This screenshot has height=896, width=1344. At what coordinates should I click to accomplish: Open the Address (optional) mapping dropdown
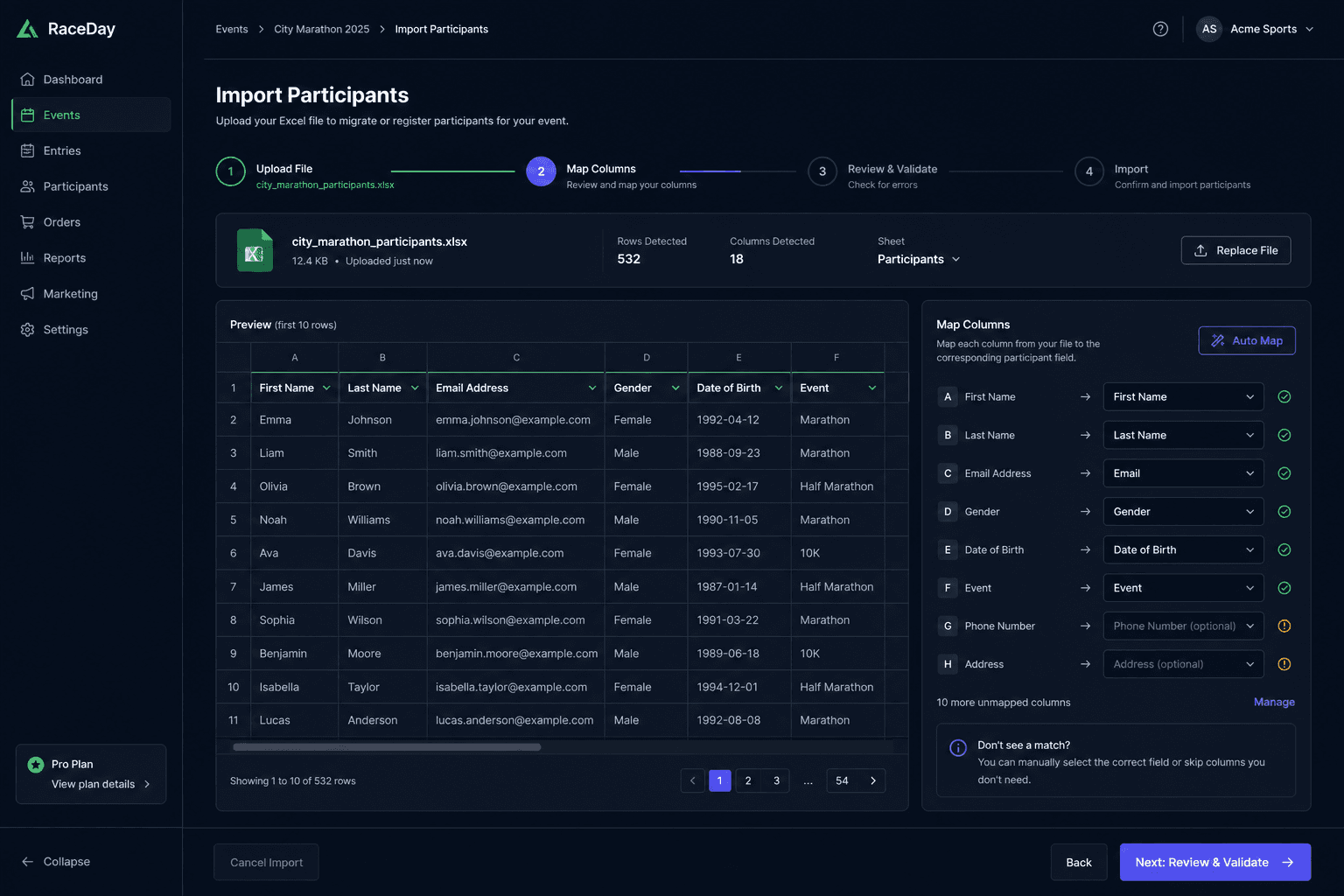1183,664
